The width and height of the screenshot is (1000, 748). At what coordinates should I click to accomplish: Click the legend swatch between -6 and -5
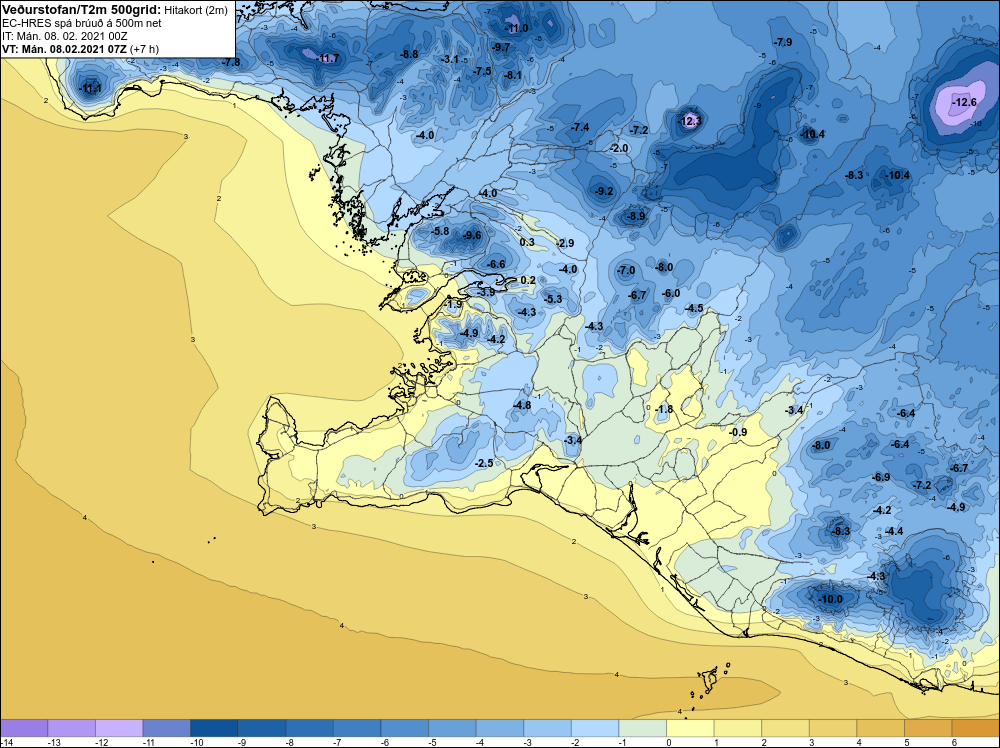point(405,728)
